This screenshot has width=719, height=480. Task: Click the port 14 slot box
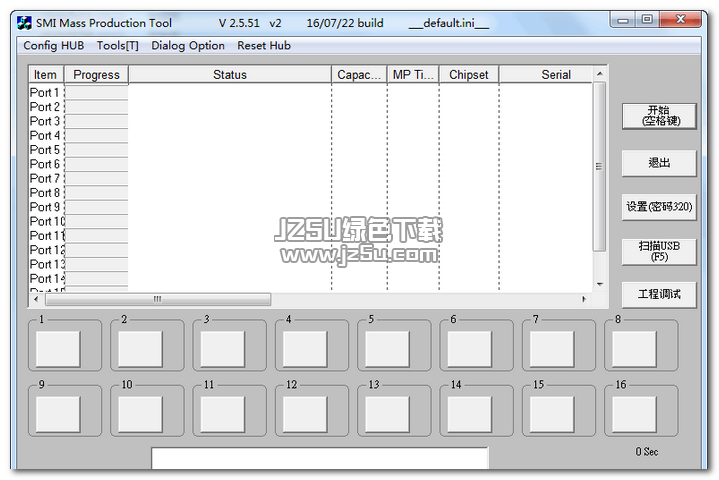(x=470, y=414)
